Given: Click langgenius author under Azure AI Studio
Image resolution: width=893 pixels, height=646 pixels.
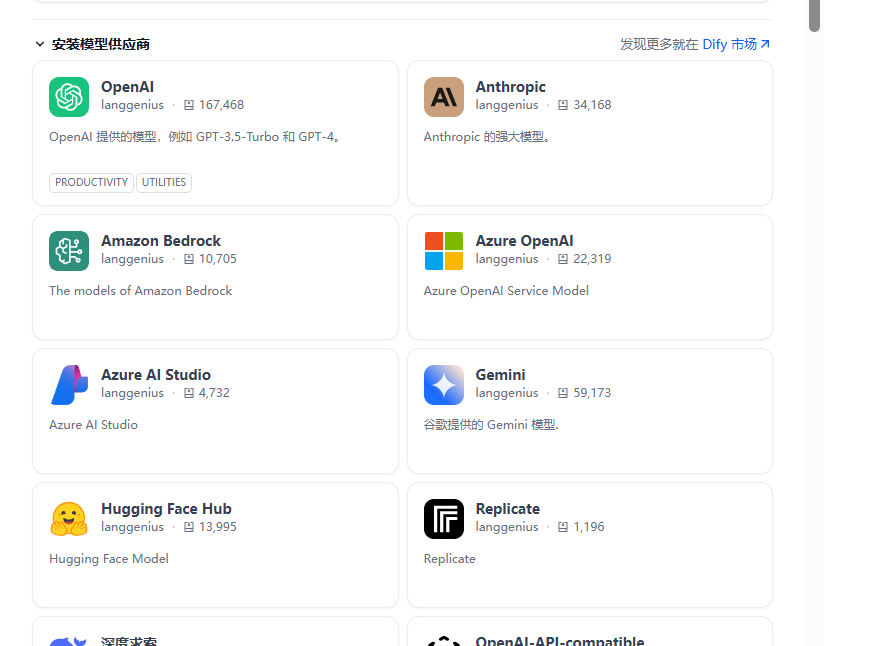Looking at the screenshot, I should pos(132,393).
